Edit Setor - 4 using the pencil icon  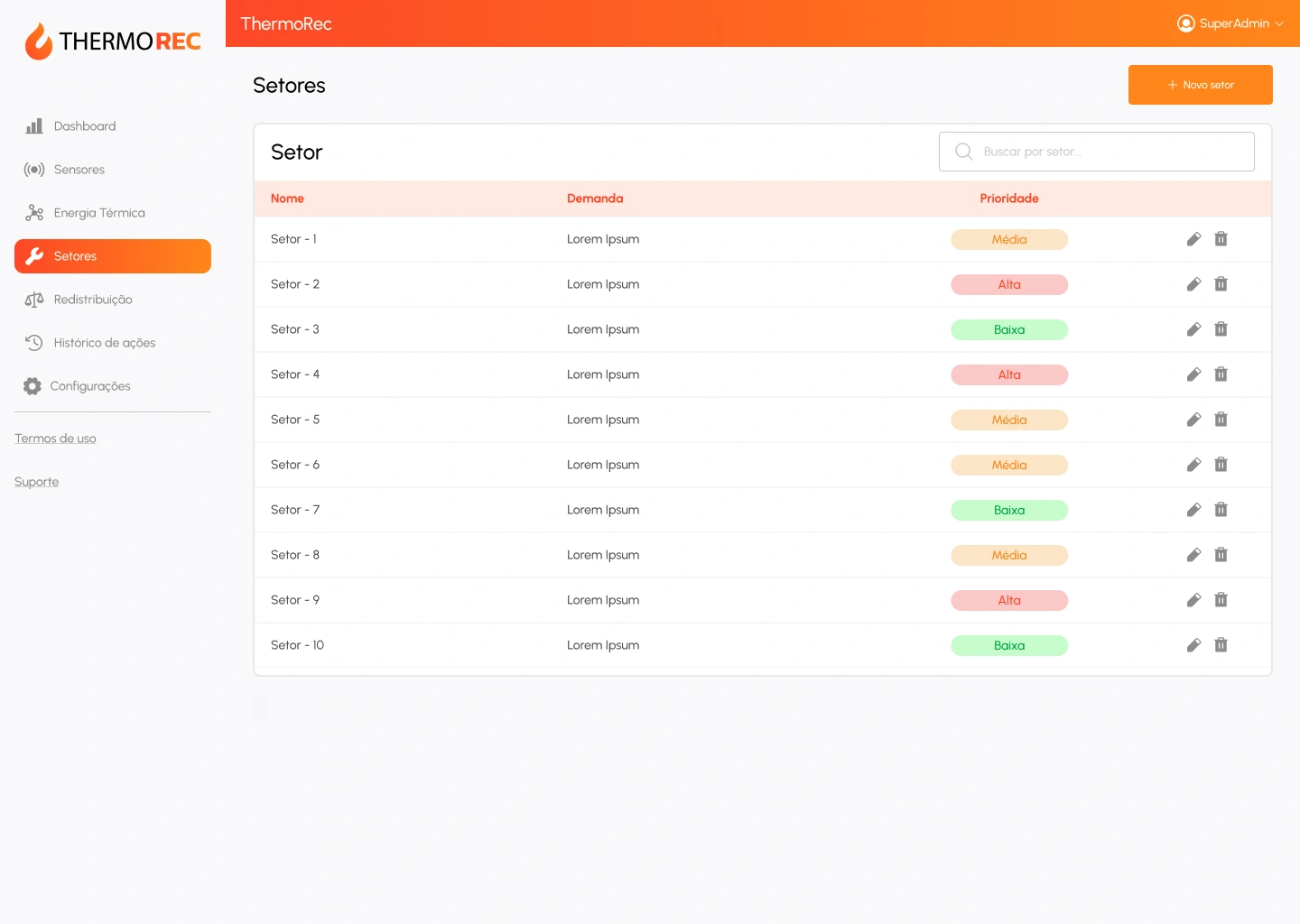pyautogui.click(x=1193, y=374)
